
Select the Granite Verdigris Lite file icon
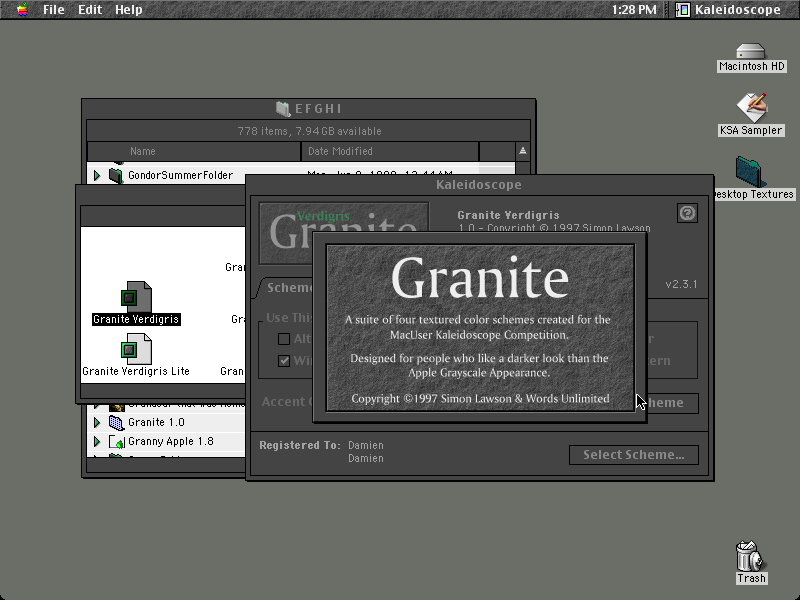(136, 349)
